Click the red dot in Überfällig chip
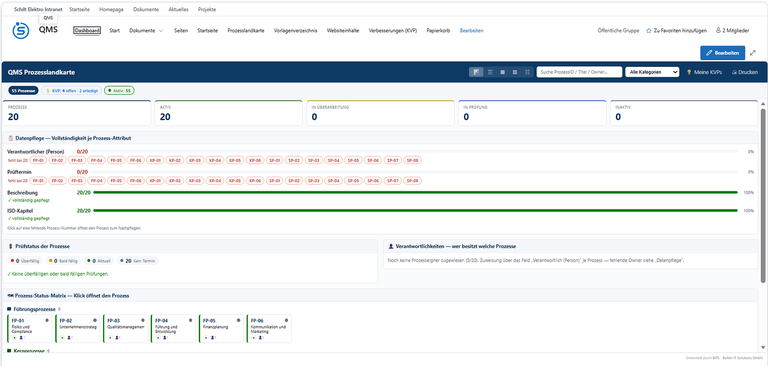The image size is (768, 366). click(x=12, y=261)
